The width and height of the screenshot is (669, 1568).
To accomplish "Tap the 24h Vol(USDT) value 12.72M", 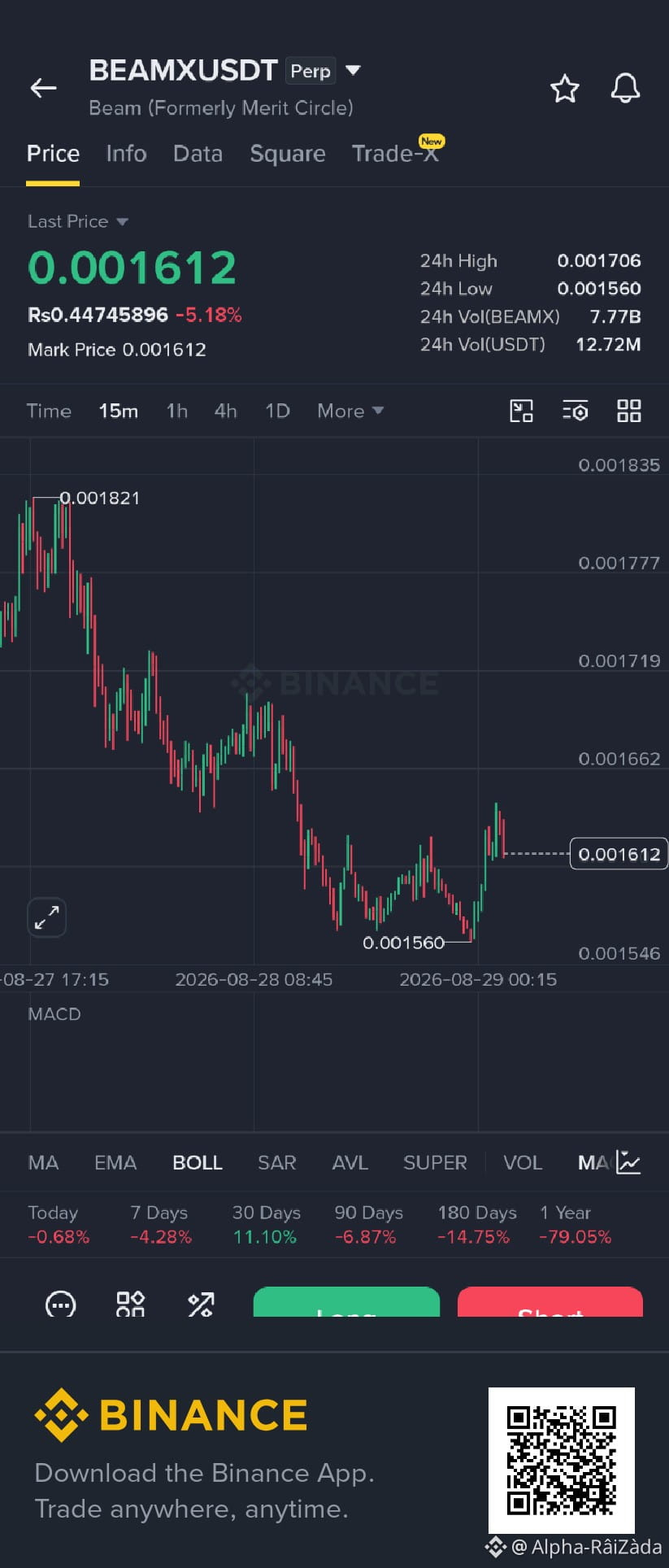I will point(608,344).
